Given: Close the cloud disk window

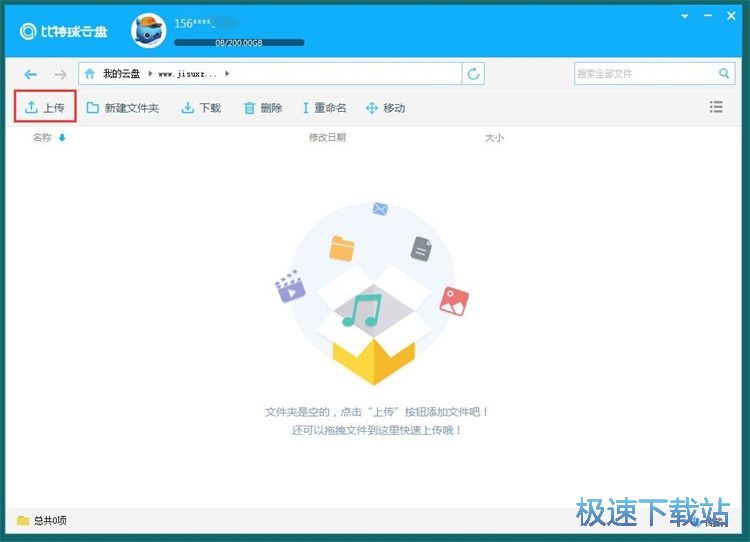Looking at the screenshot, I should [x=731, y=16].
